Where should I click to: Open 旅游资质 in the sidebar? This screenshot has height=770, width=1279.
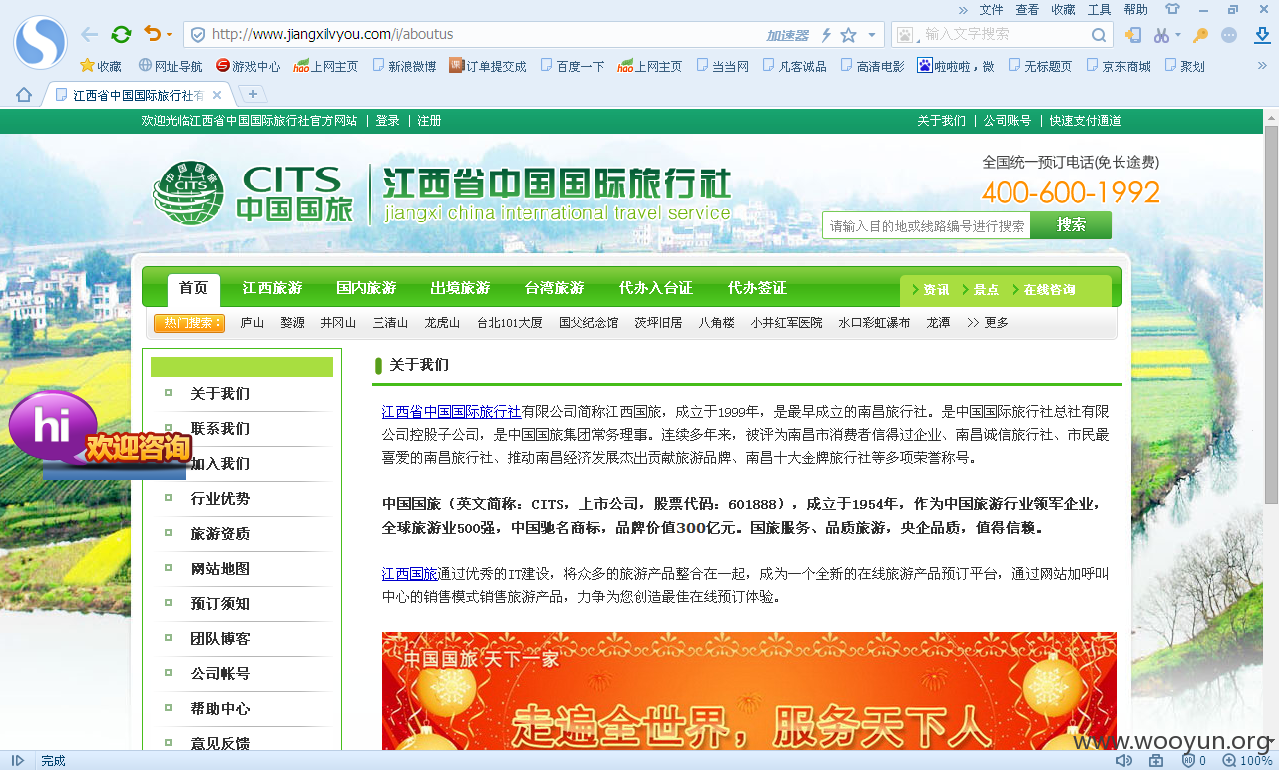point(221,534)
